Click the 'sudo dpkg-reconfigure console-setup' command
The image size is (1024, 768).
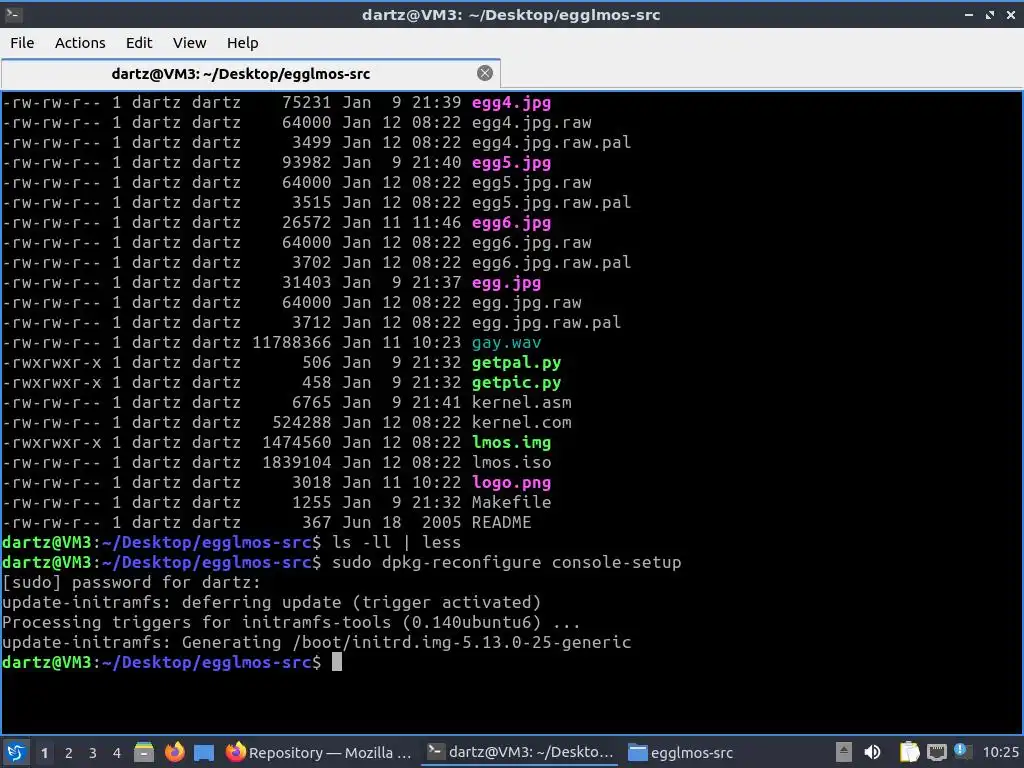pos(506,563)
